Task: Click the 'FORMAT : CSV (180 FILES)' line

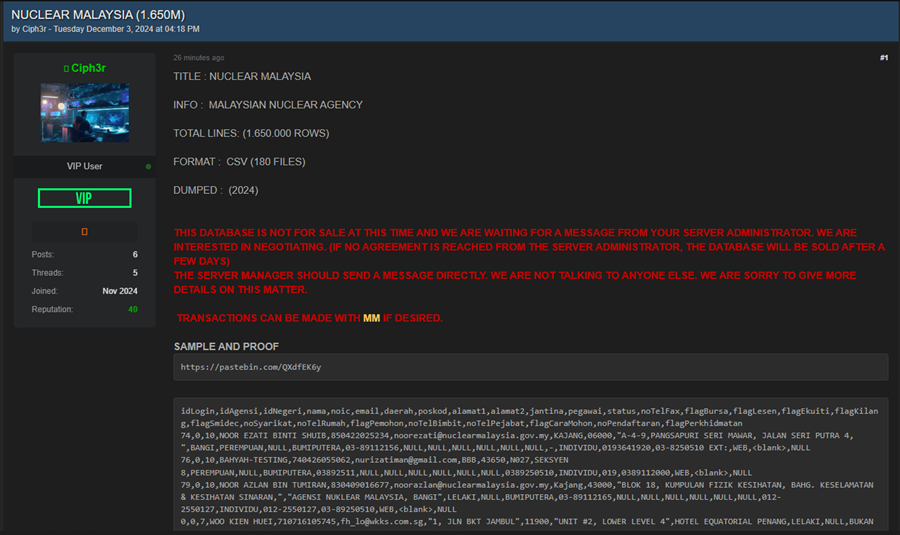Action: coord(239,162)
